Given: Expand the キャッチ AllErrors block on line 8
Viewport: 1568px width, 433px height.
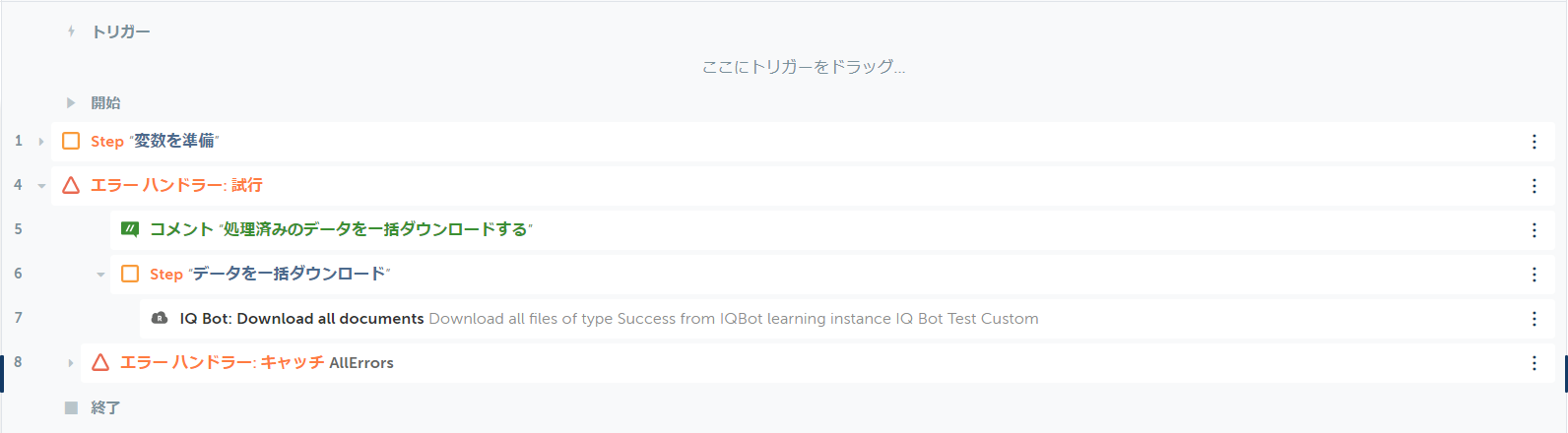Looking at the screenshot, I should click(x=71, y=363).
